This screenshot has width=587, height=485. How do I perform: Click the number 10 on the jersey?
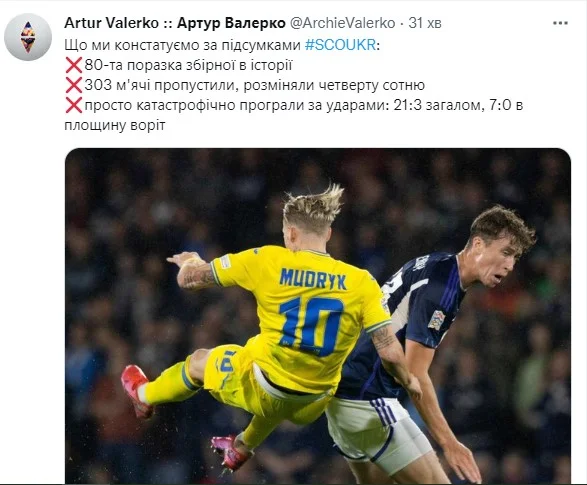pos(311,326)
